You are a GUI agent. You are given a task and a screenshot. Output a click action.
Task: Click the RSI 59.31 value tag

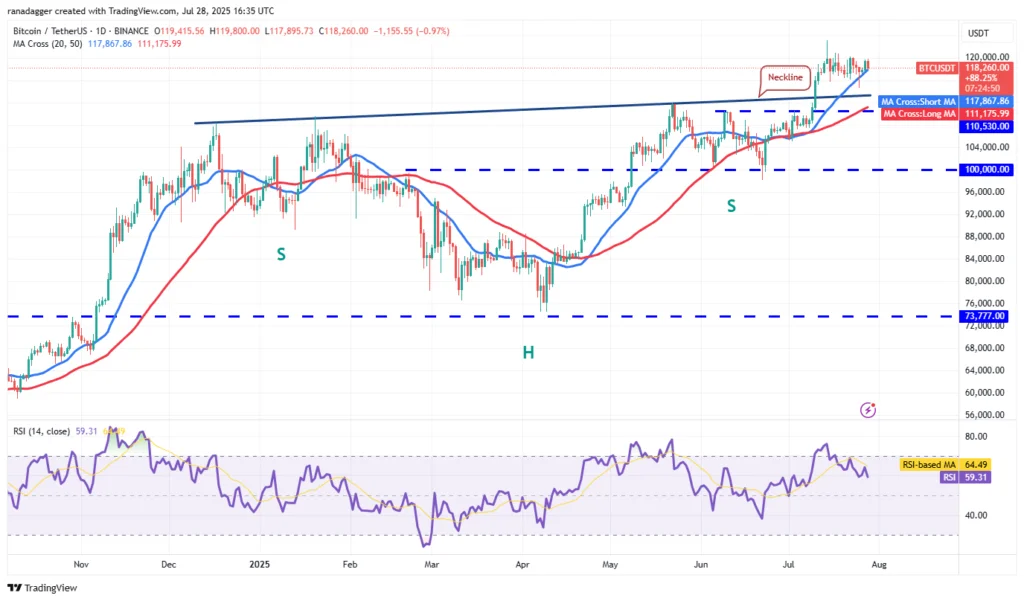tap(976, 478)
